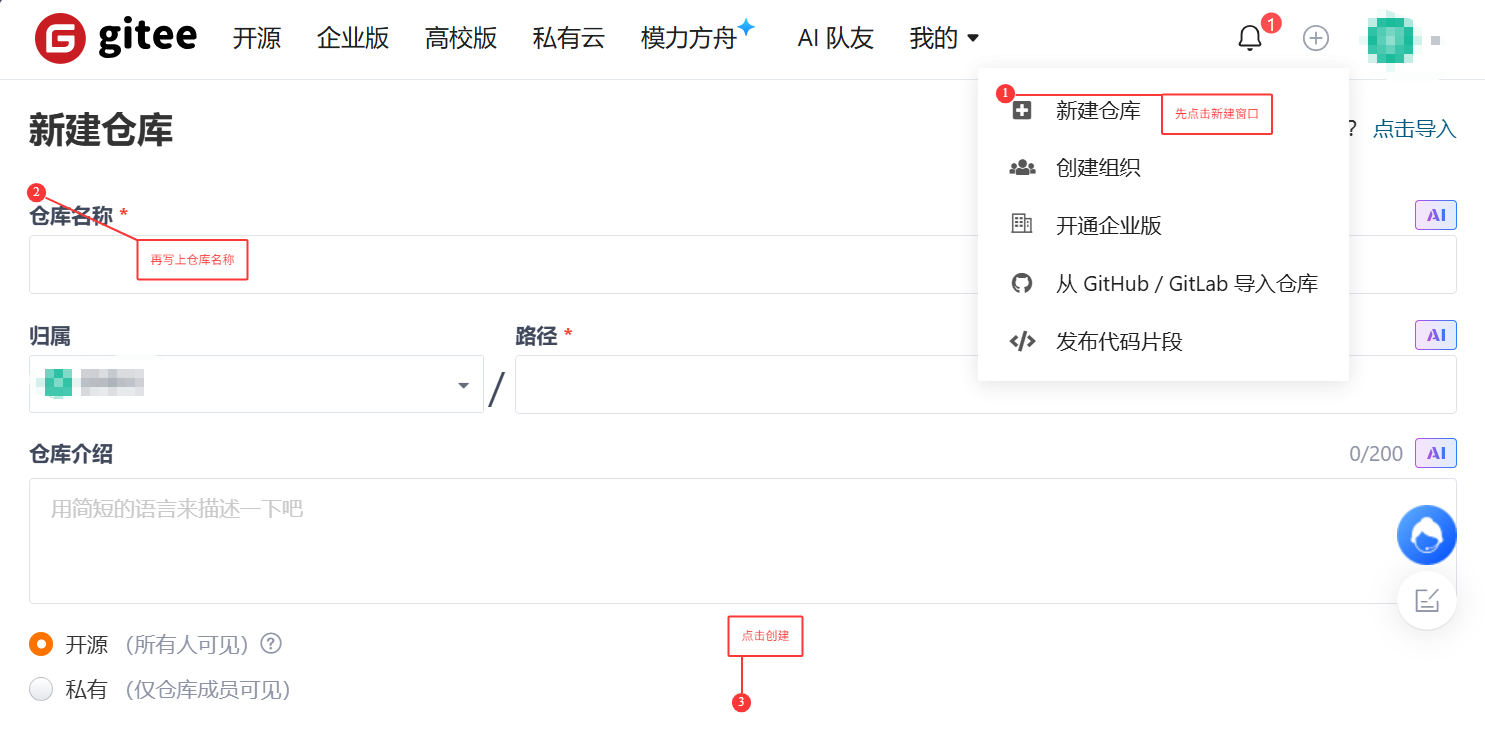Click the people icon beside 创建组织
The height and width of the screenshot is (734, 1485).
point(1022,168)
